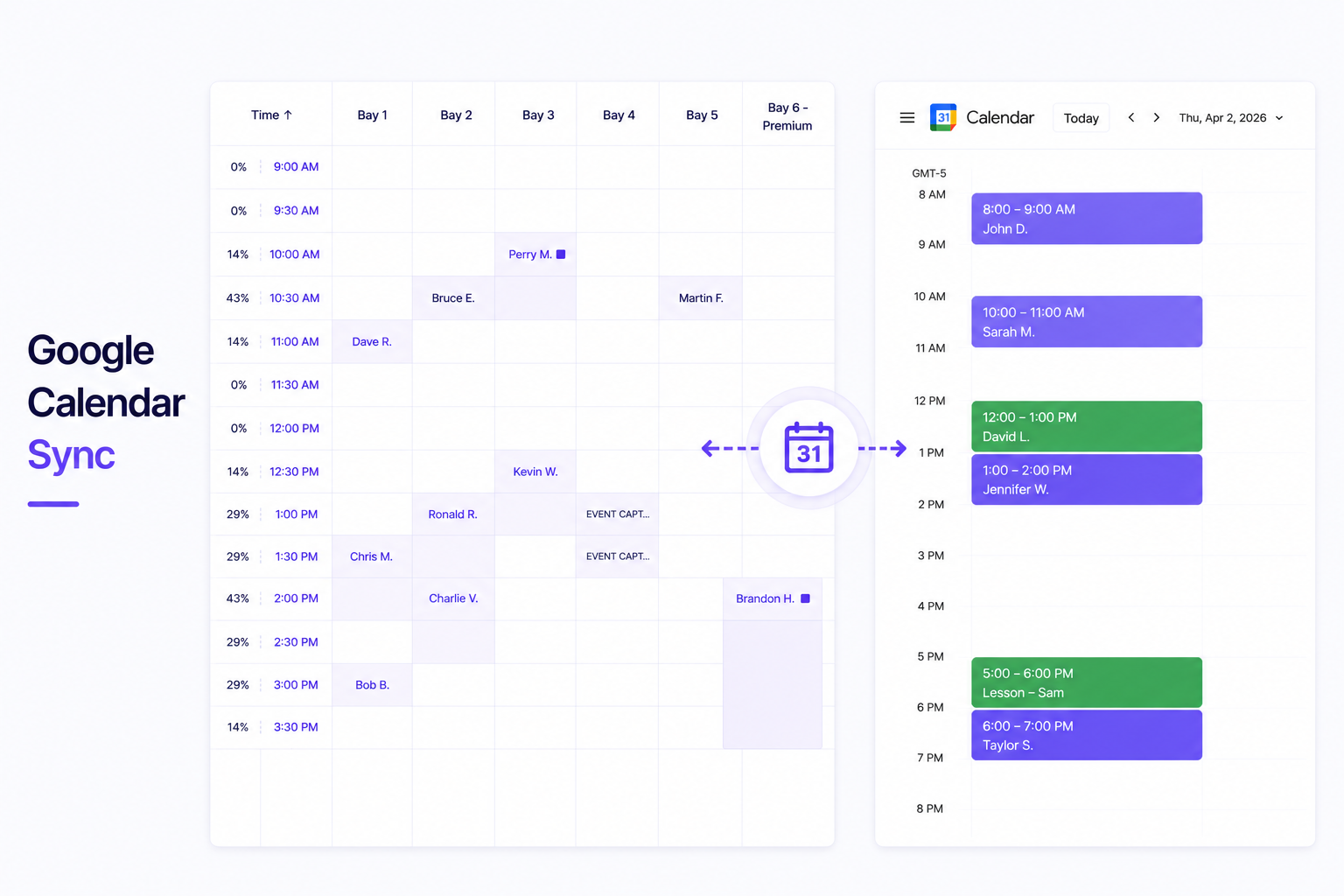The height and width of the screenshot is (896, 1344).
Task: Click the 9:30 AM time slot link
Action: [296, 211]
